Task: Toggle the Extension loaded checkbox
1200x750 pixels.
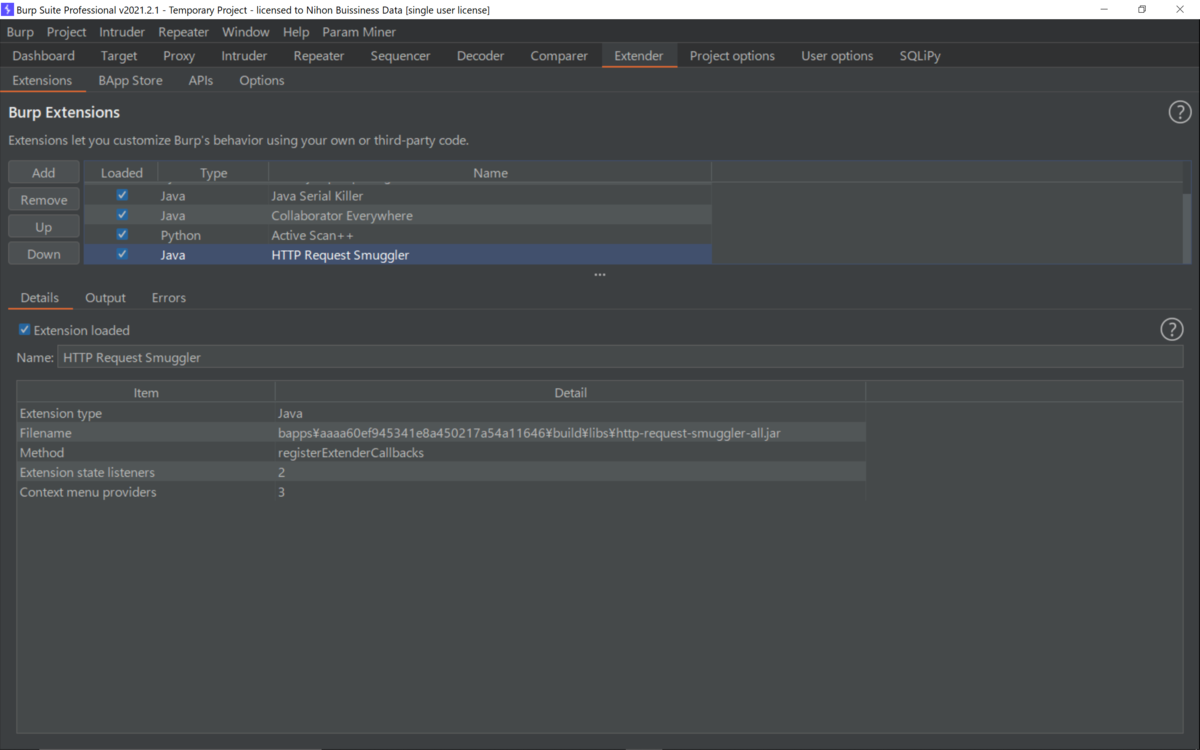Action: [x=25, y=330]
